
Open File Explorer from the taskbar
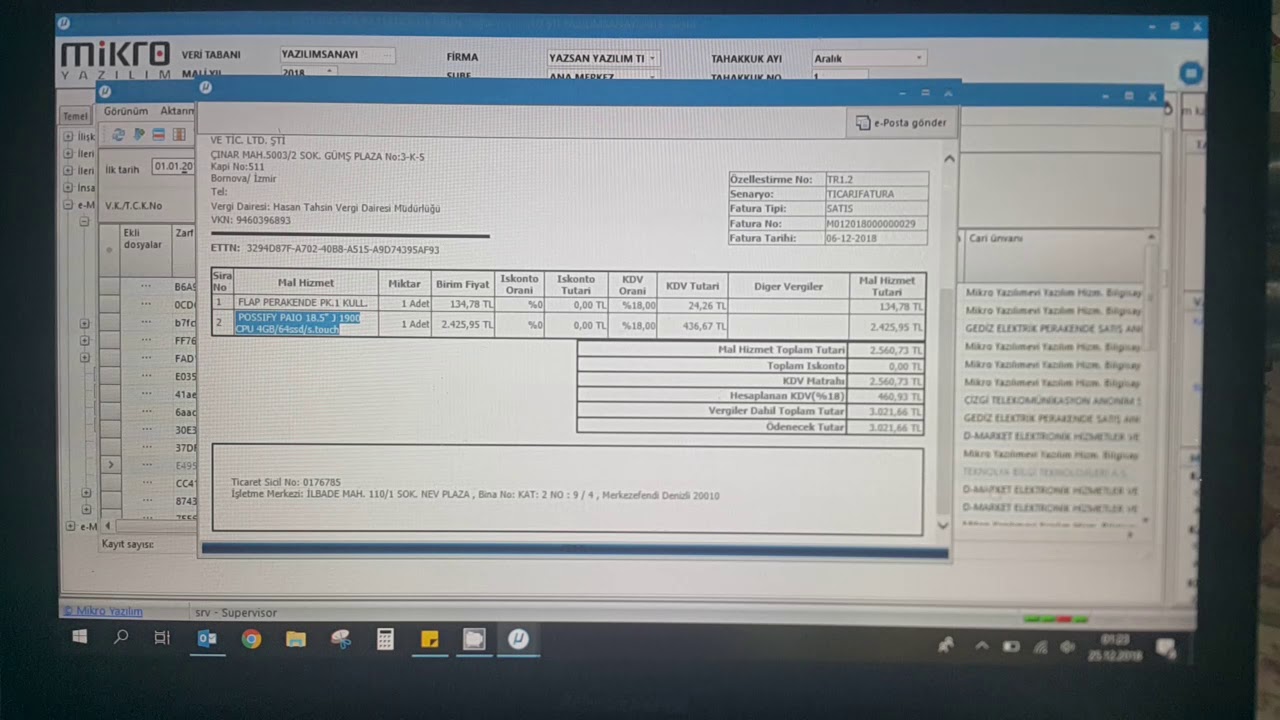[x=296, y=638]
